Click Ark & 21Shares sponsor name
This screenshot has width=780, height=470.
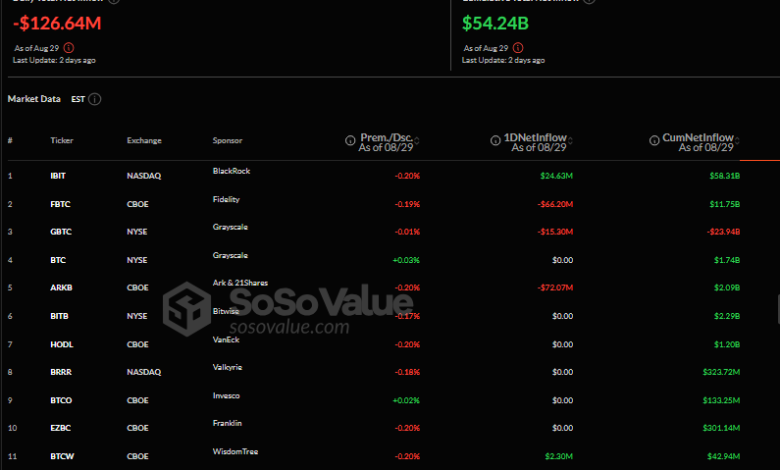click(240, 282)
